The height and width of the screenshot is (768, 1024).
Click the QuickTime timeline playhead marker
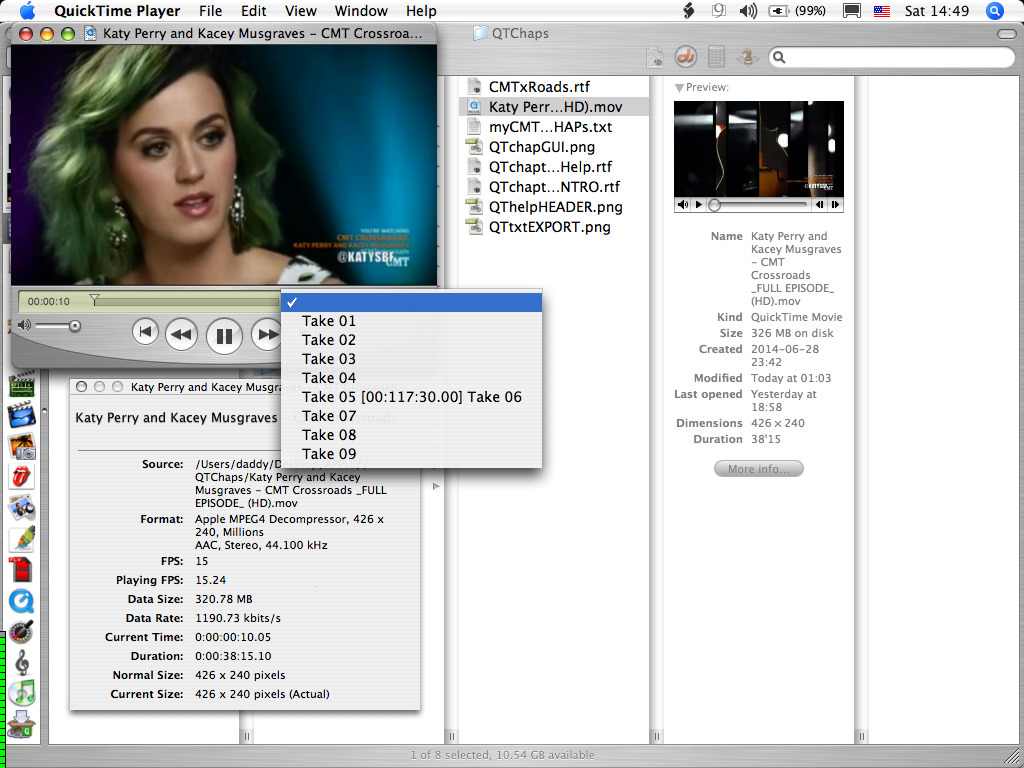(95, 300)
